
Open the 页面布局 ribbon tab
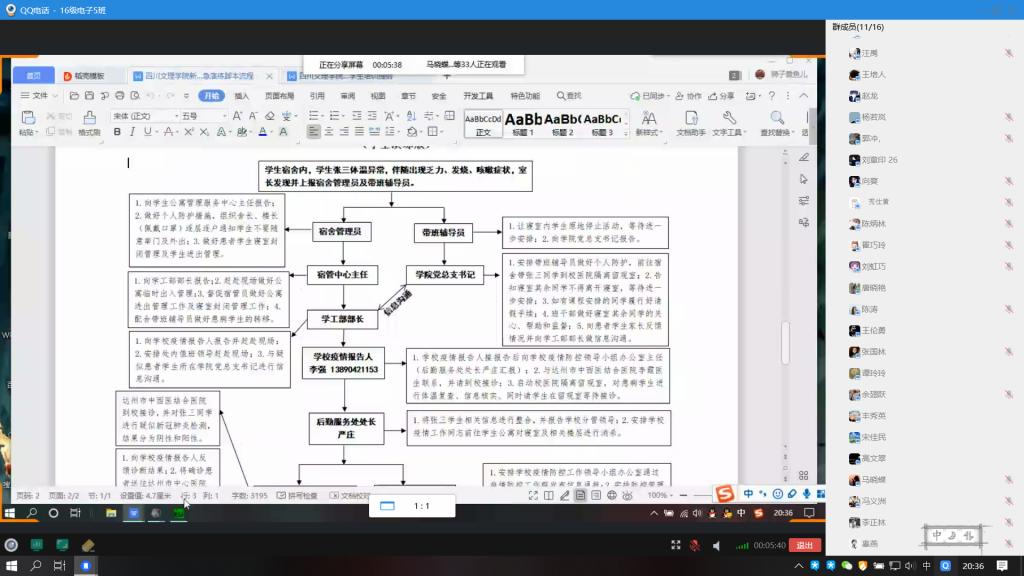(x=279, y=96)
